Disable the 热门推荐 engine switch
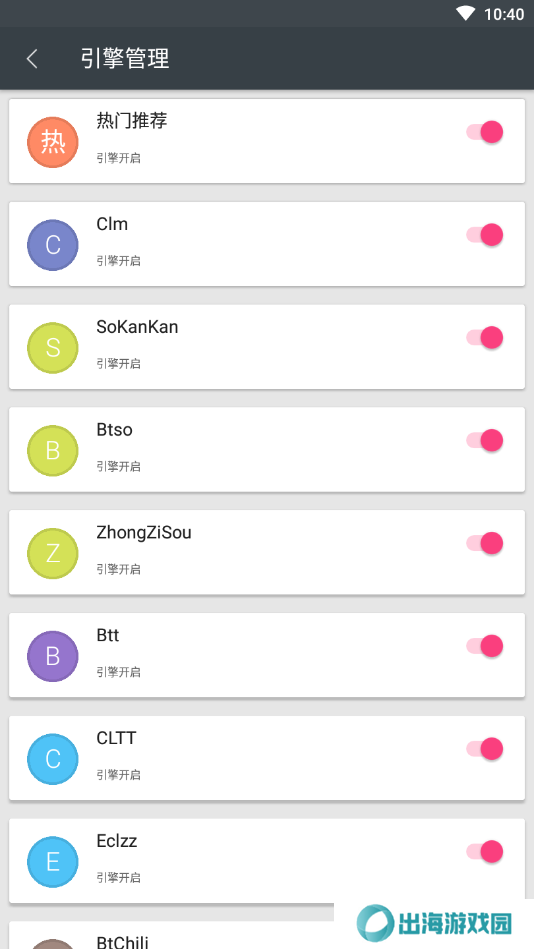The image size is (534, 949). click(485, 132)
